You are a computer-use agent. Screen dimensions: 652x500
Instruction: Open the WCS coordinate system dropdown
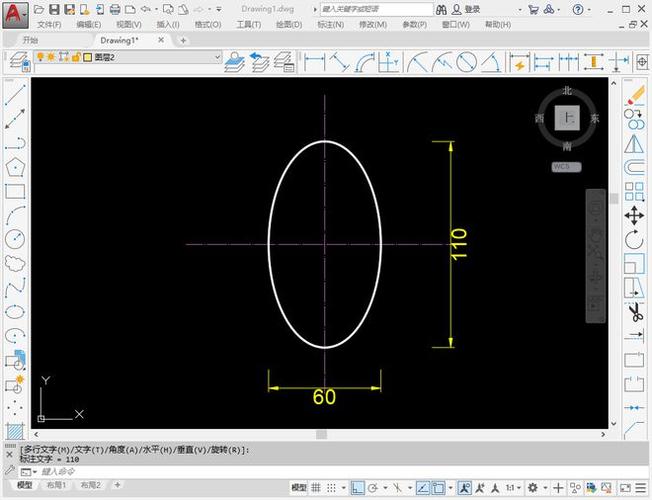click(567, 167)
